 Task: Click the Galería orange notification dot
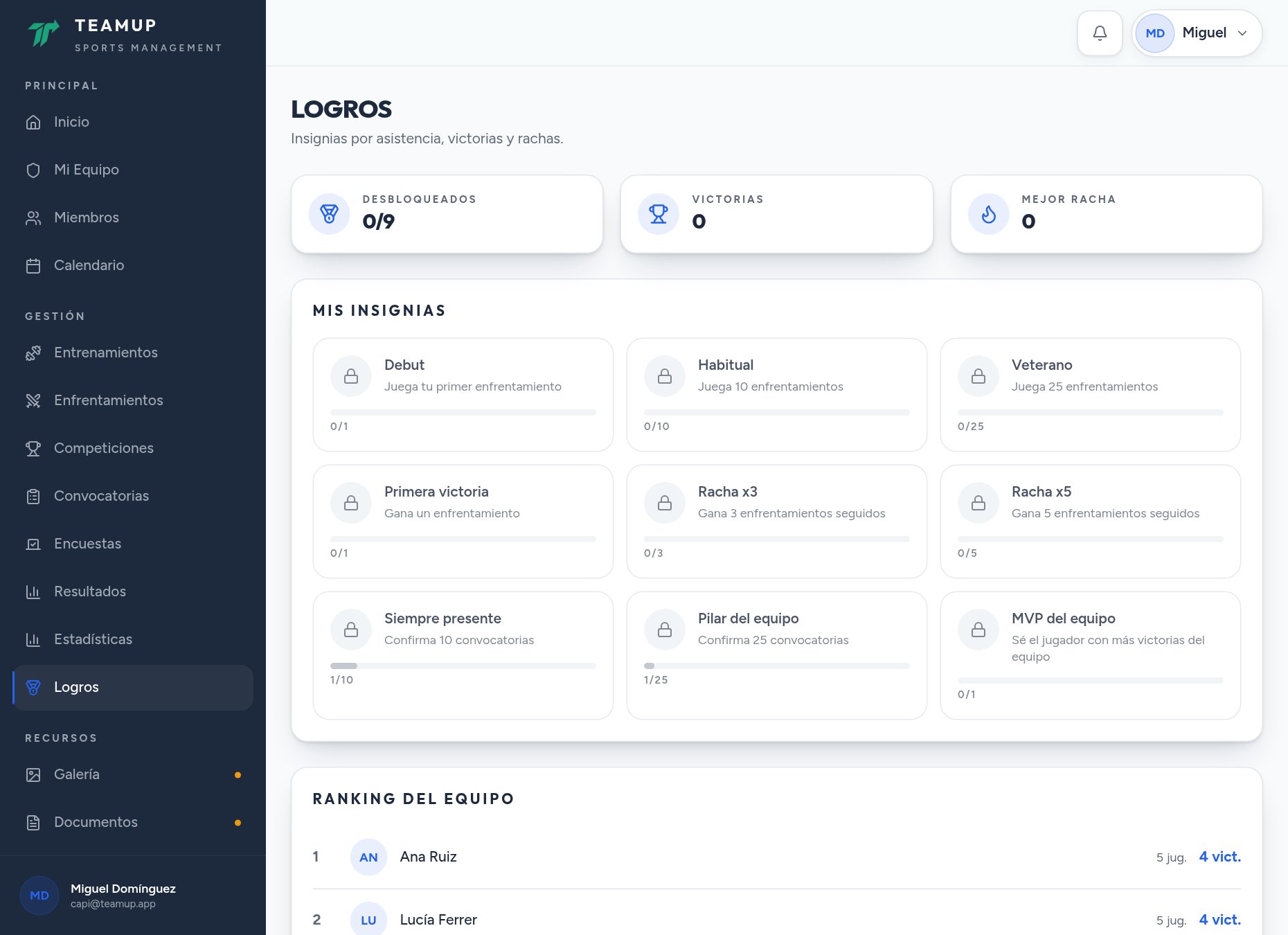click(238, 775)
